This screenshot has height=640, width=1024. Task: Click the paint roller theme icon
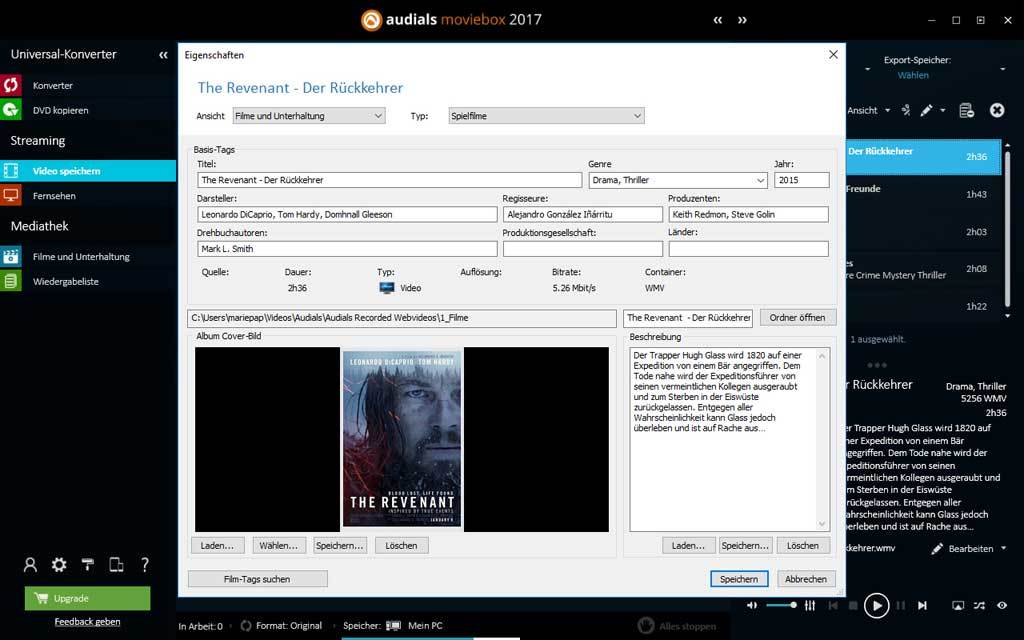(88, 565)
